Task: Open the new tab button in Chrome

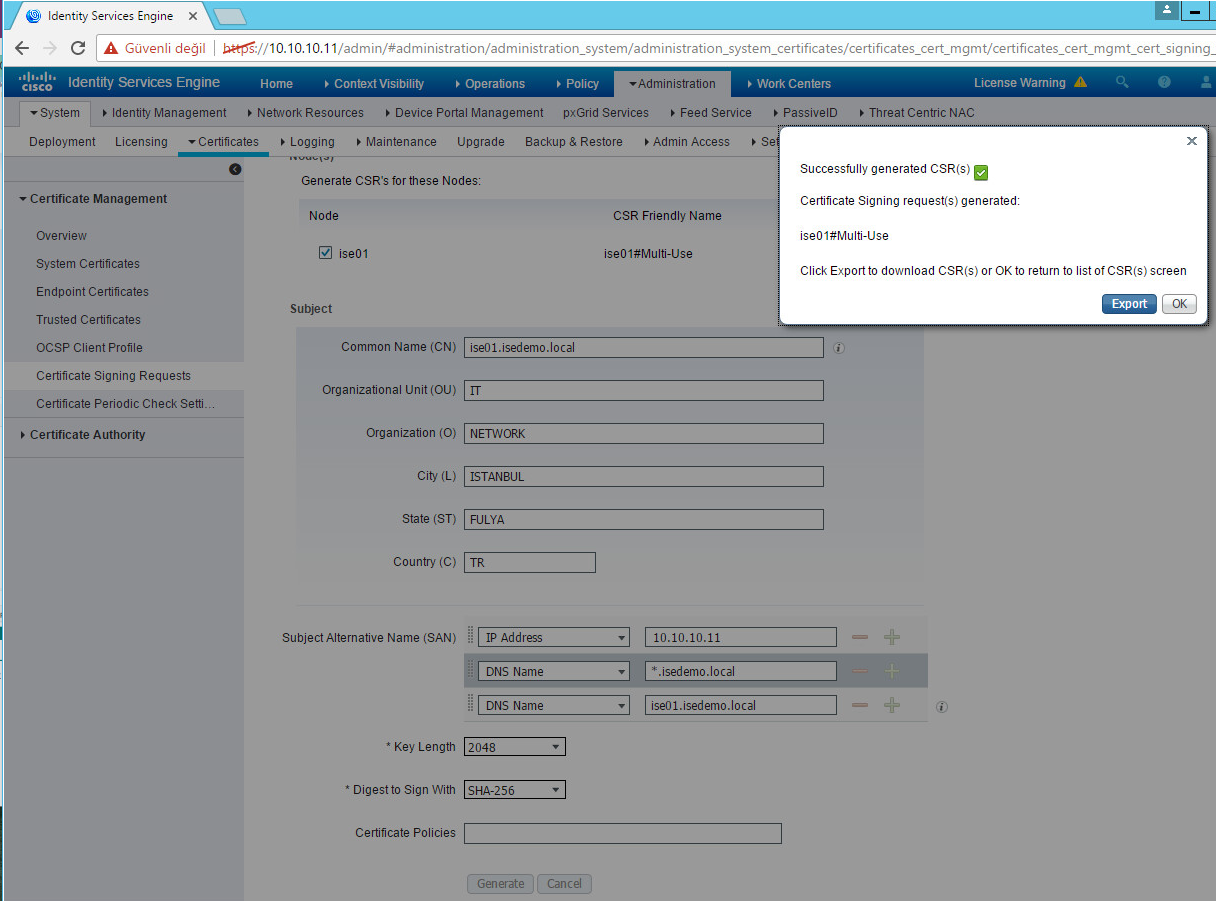Action: (230, 16)
